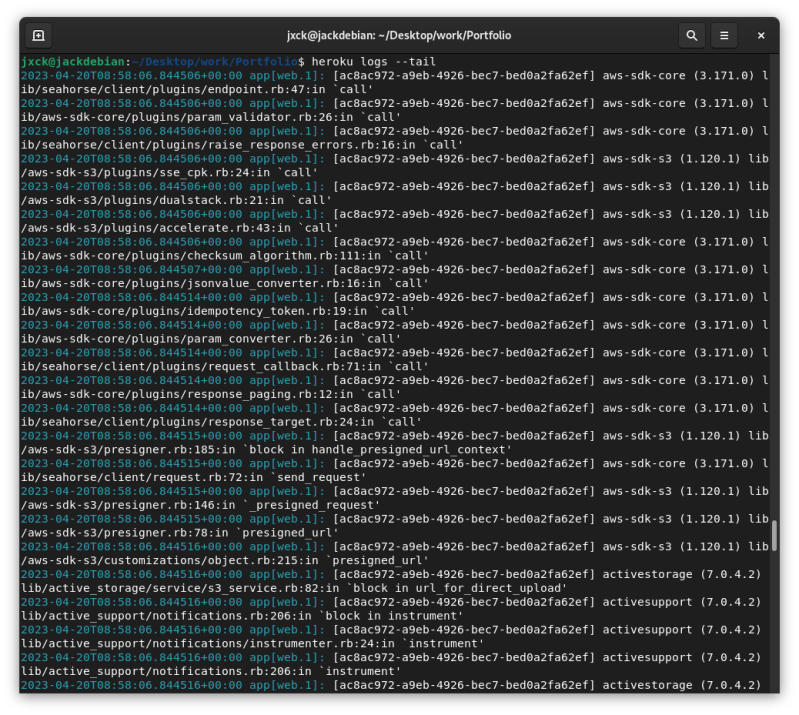Click the presigner.rb:78 presigned_url line
This screenshot has width=799, height=715.
point(179,533)
